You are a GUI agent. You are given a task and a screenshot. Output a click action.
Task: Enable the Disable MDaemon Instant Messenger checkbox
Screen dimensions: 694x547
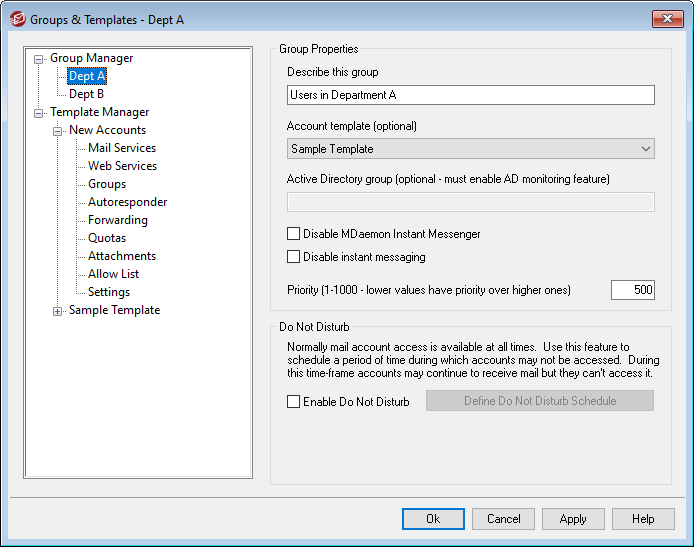294,234
